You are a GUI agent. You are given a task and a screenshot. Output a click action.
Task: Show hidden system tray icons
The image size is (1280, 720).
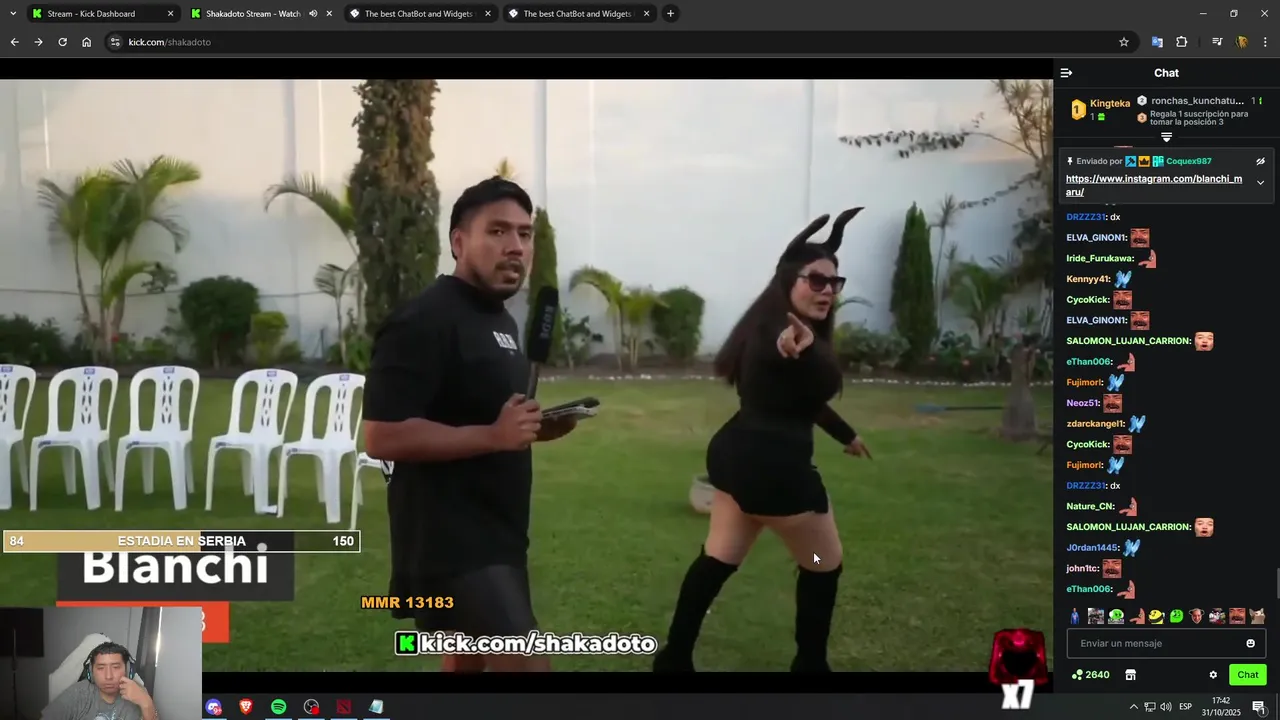[1133, 707]
